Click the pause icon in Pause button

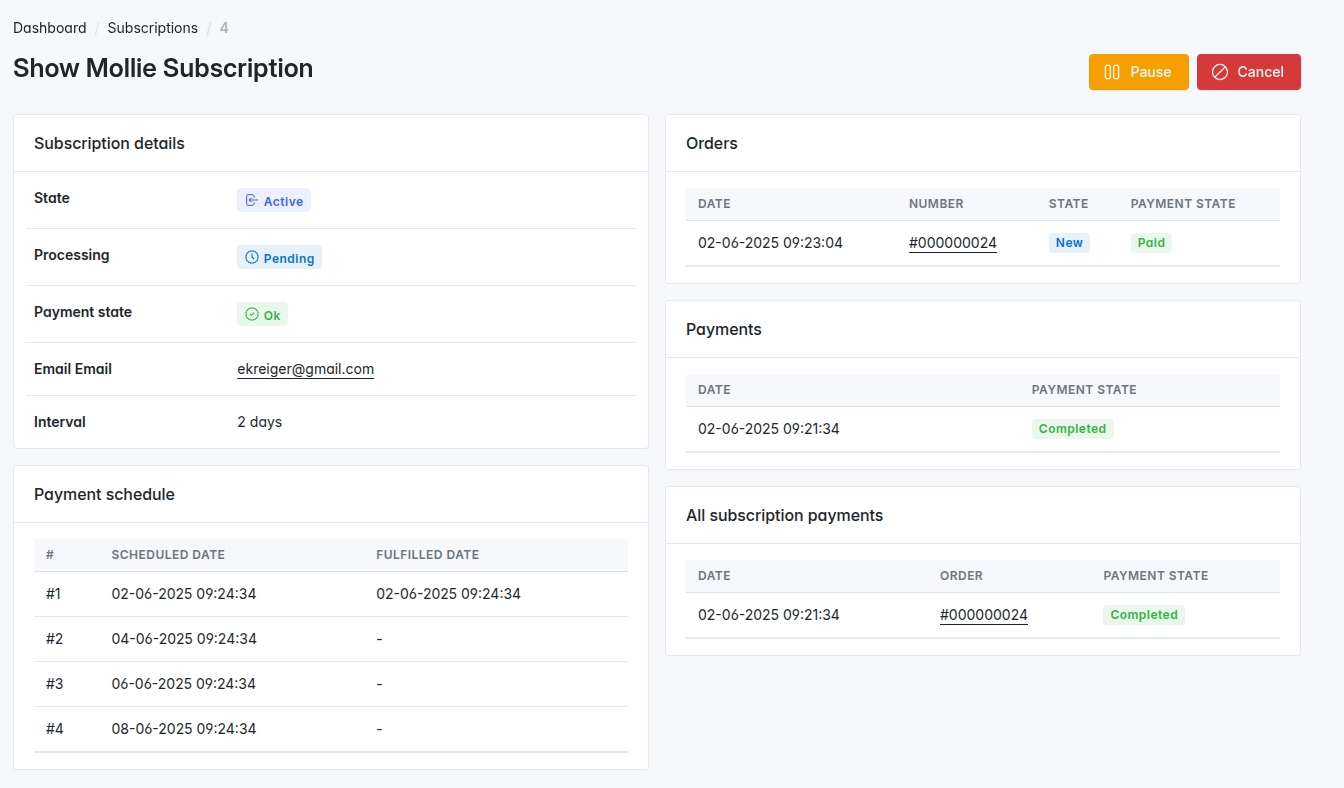pos(1111,72)
